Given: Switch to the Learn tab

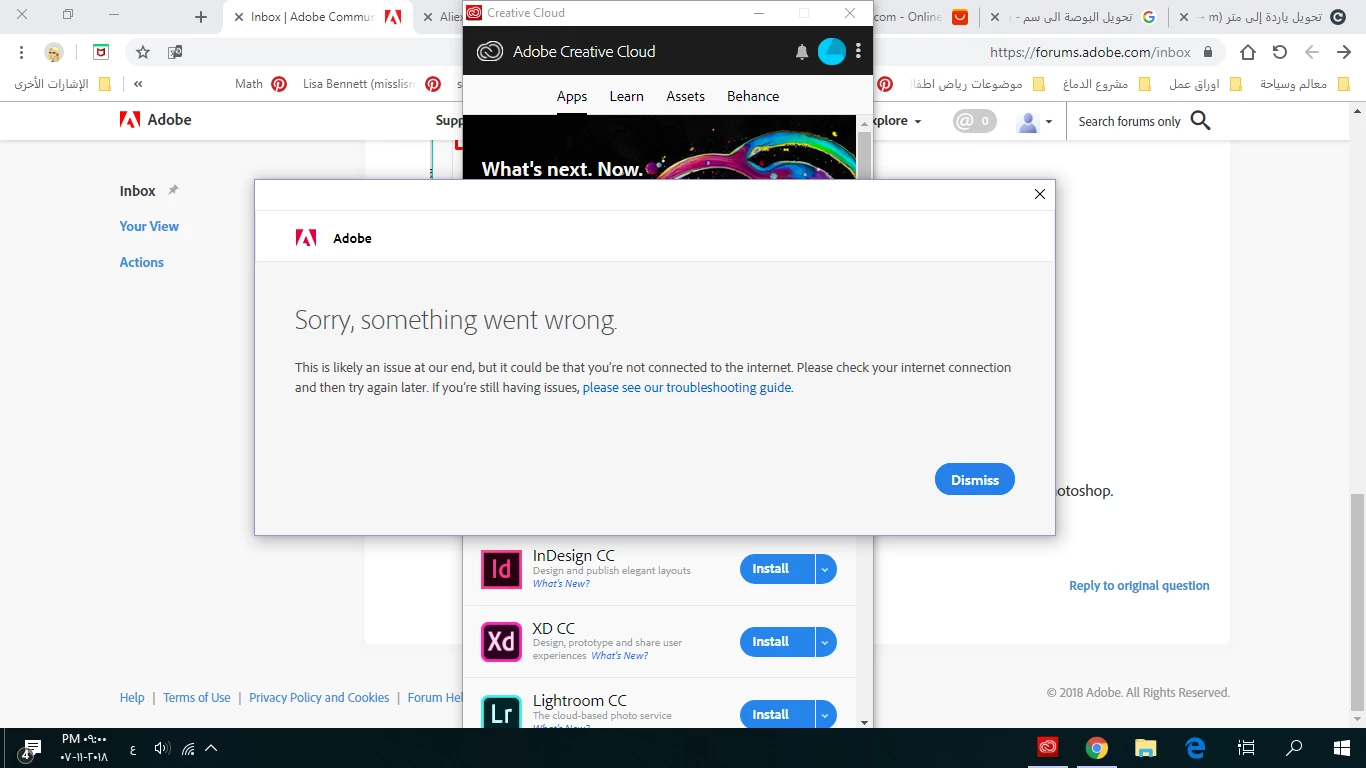Looking at the screenshot, I should click(x=626, y=96).
